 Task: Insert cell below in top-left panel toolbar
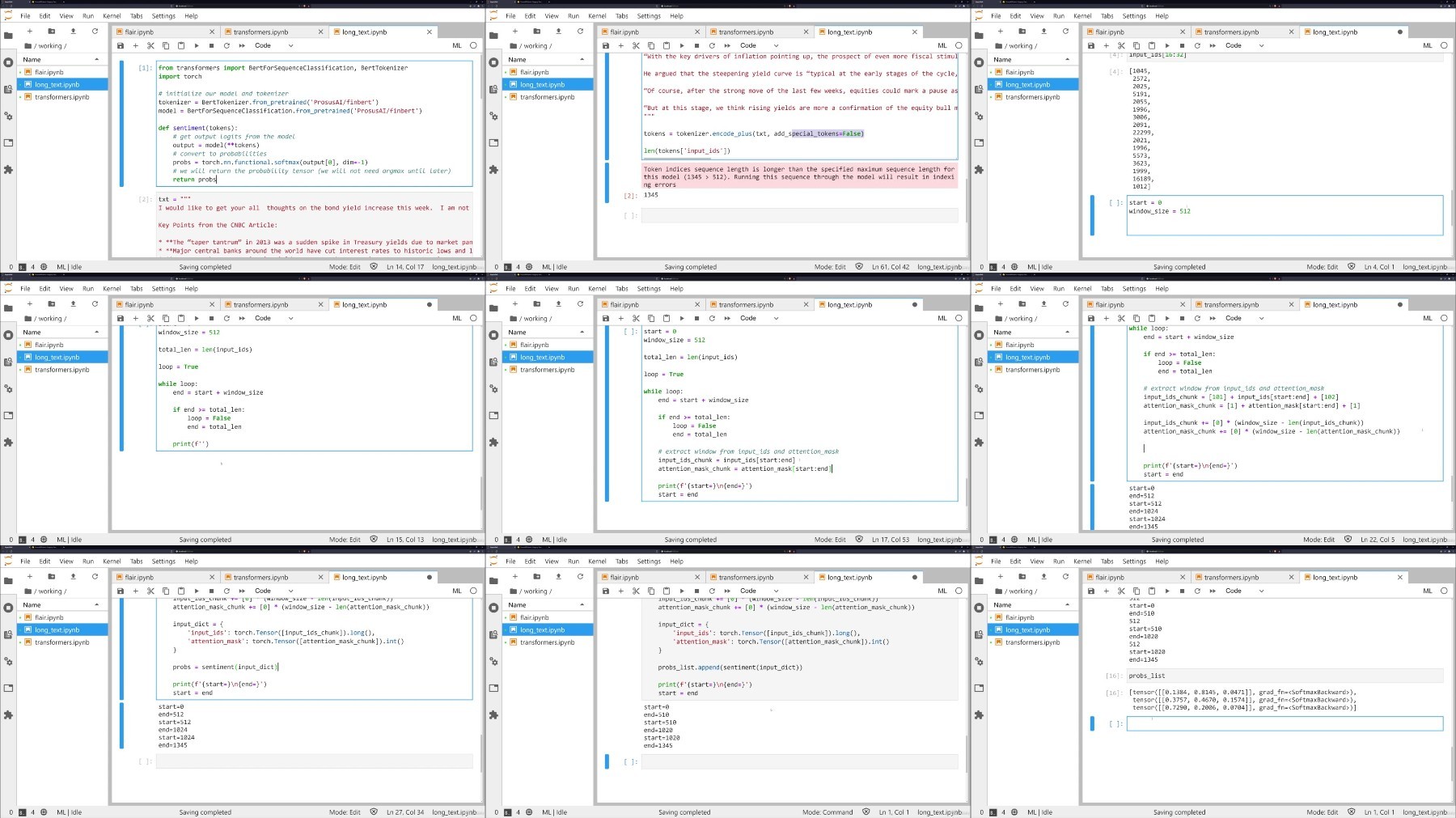coord(135,45)
